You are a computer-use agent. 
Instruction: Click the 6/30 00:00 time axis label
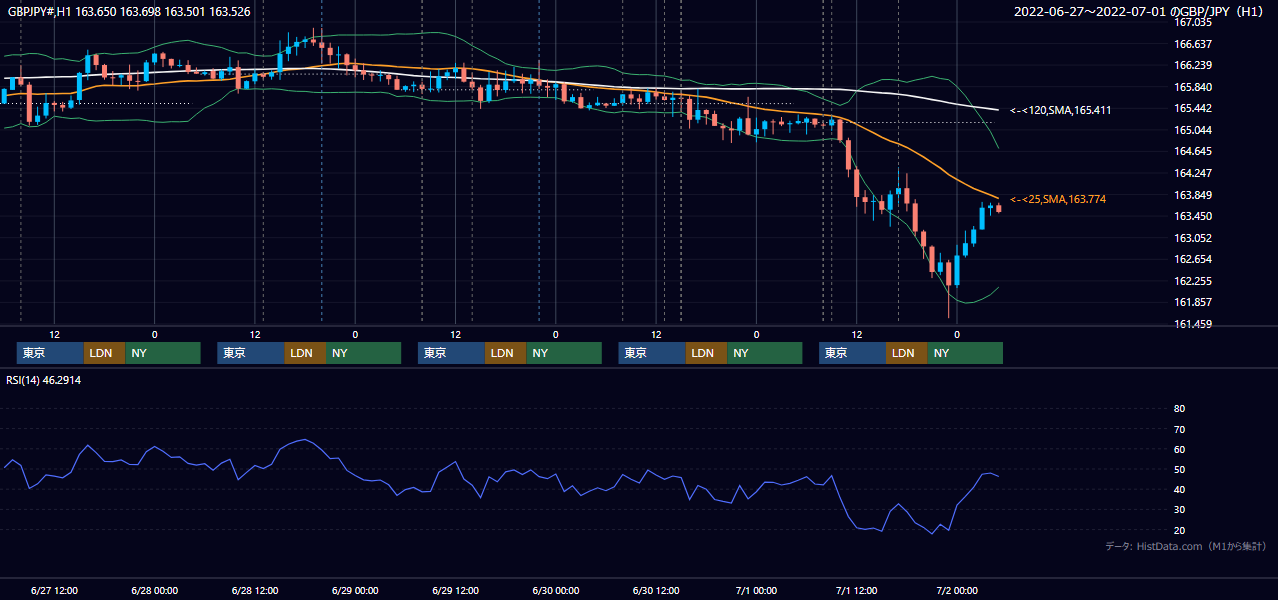click(x=555, y=591)
